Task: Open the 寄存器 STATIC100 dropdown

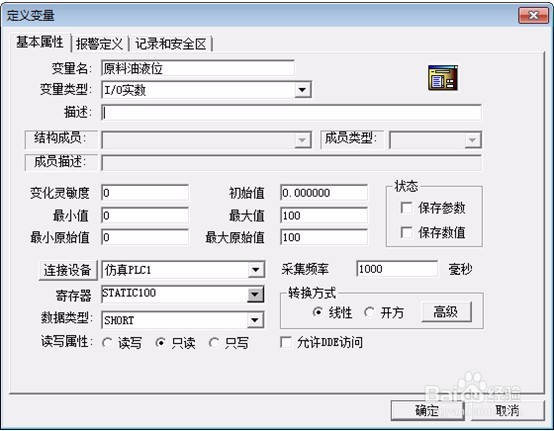Action: [x=255, y=294]
